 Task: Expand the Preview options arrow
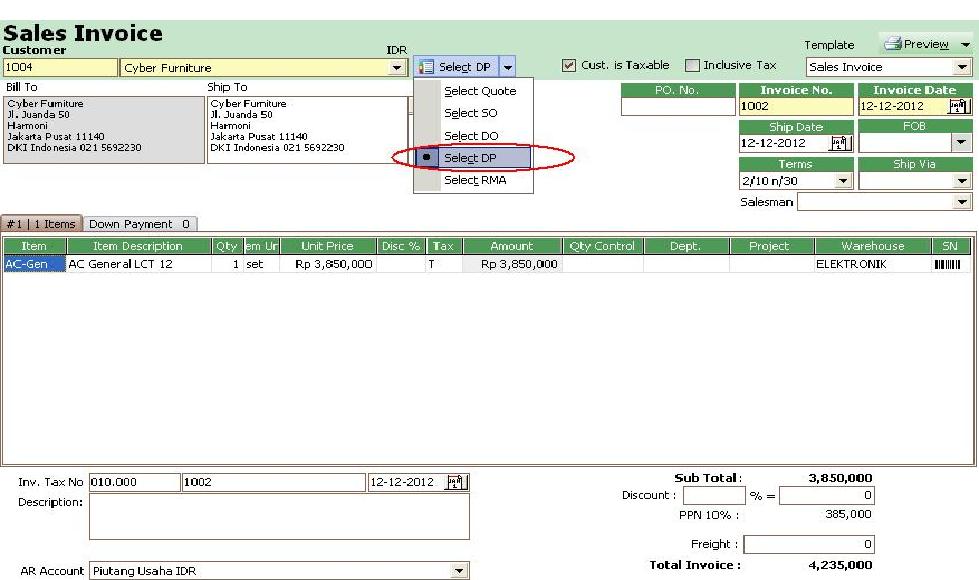965,44
